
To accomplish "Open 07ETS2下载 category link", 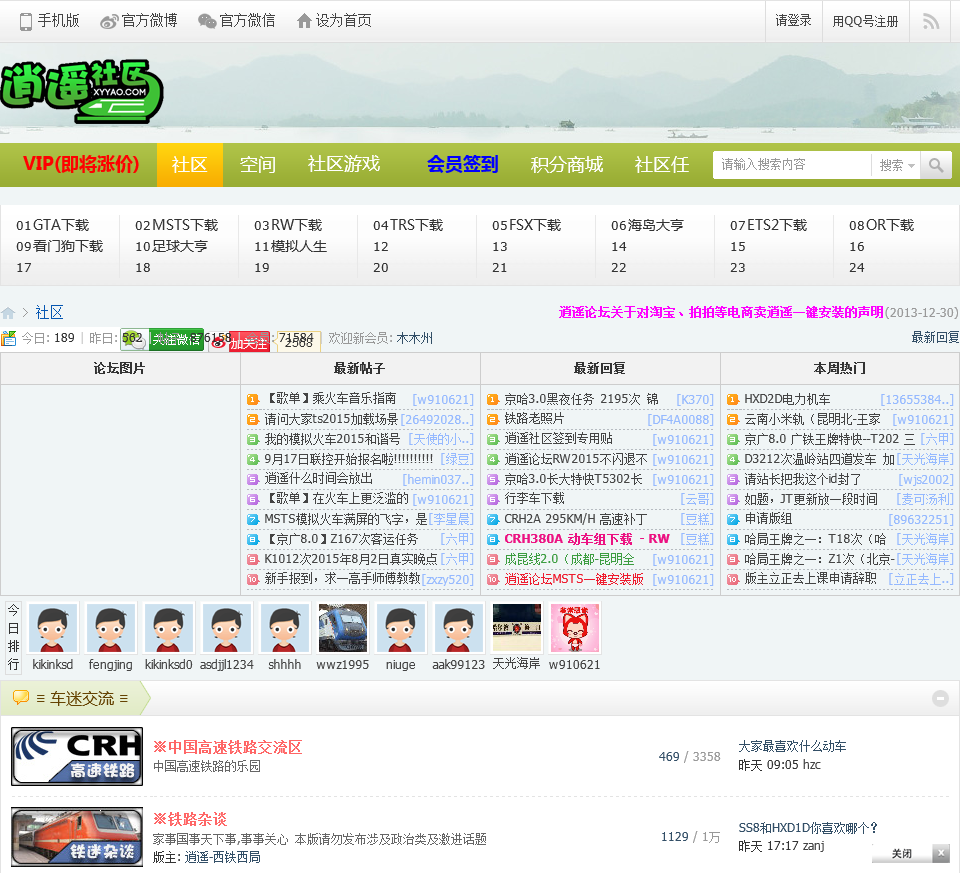I will point(768,225).
